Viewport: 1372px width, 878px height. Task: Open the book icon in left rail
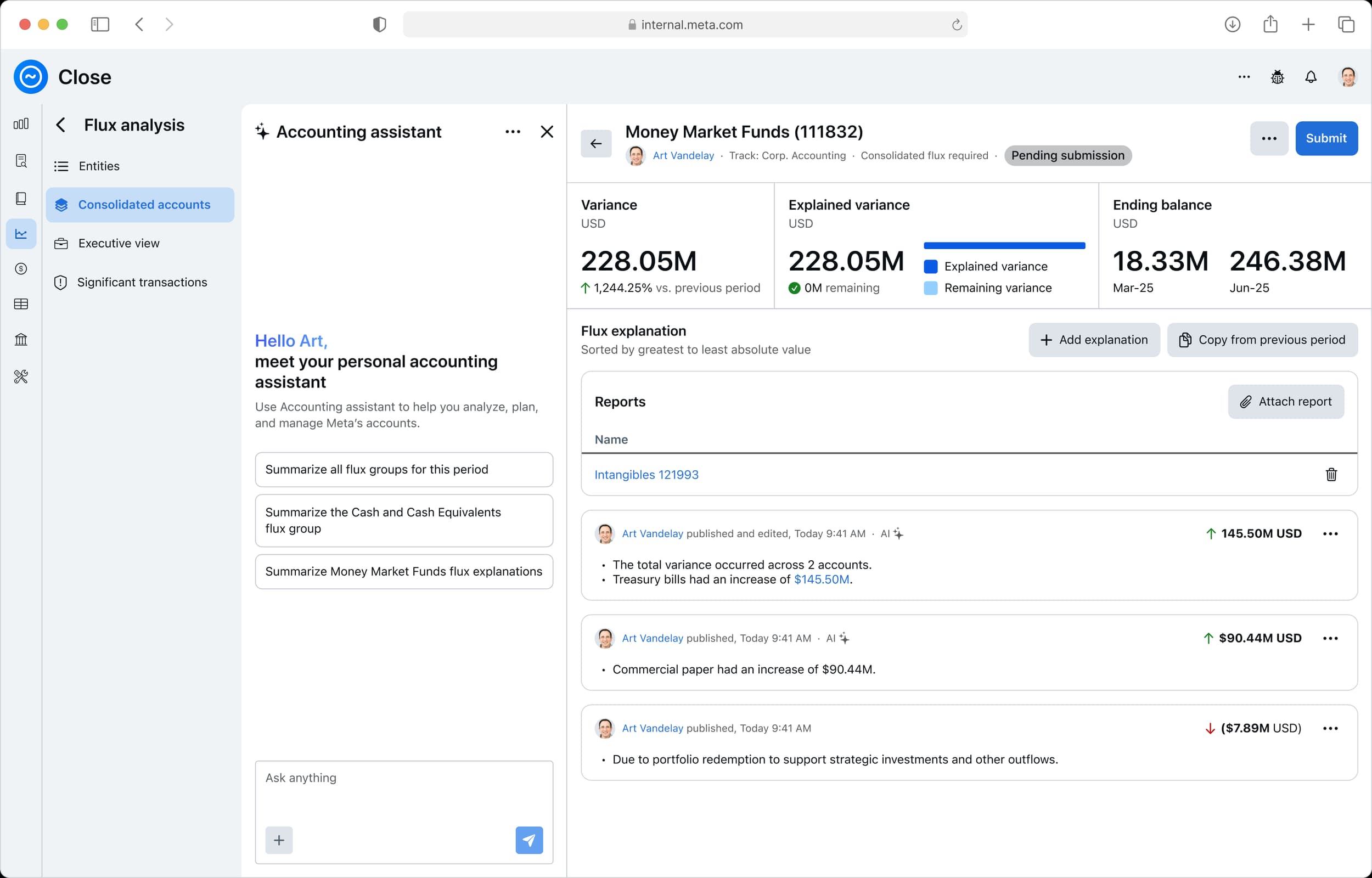pos(21,198)
